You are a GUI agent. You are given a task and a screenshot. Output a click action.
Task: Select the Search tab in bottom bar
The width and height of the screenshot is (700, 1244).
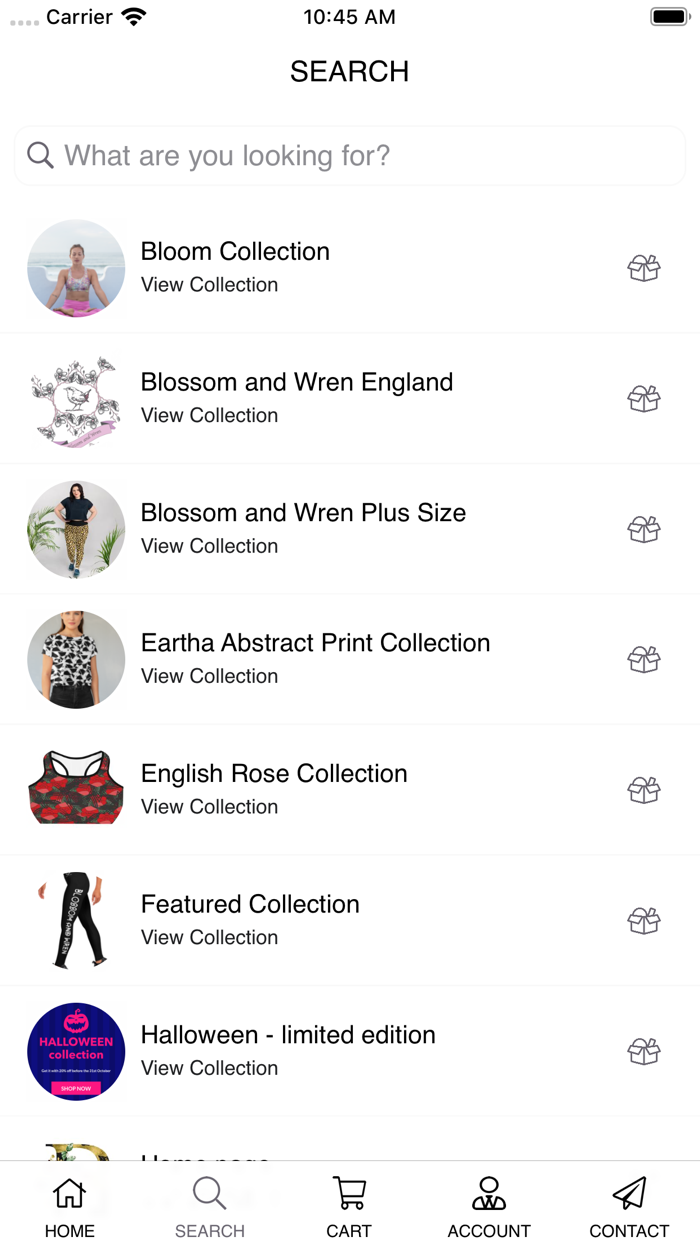point(209,1206)
